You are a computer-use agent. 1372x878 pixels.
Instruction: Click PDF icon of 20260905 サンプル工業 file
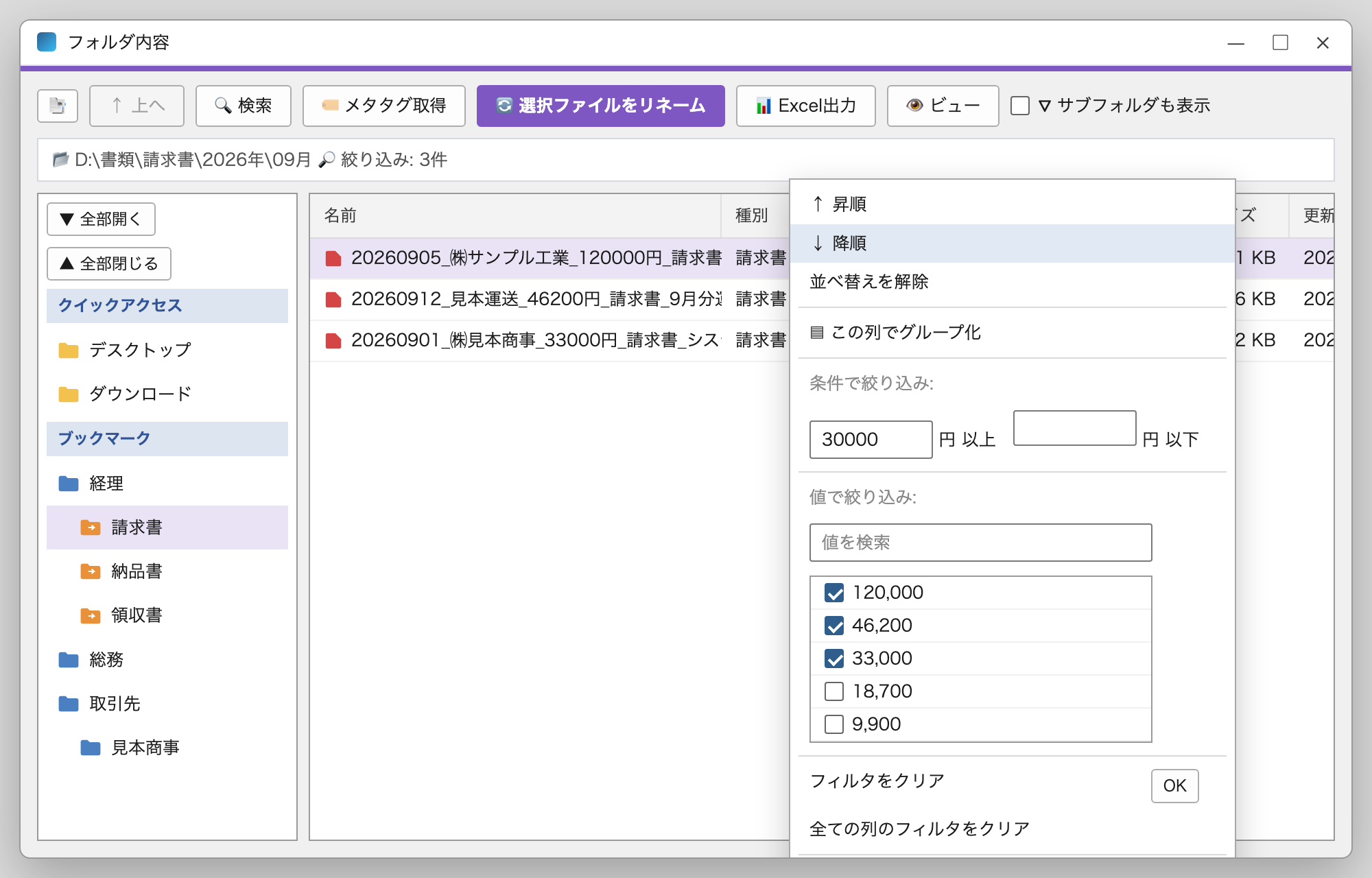tap(333, 258)
